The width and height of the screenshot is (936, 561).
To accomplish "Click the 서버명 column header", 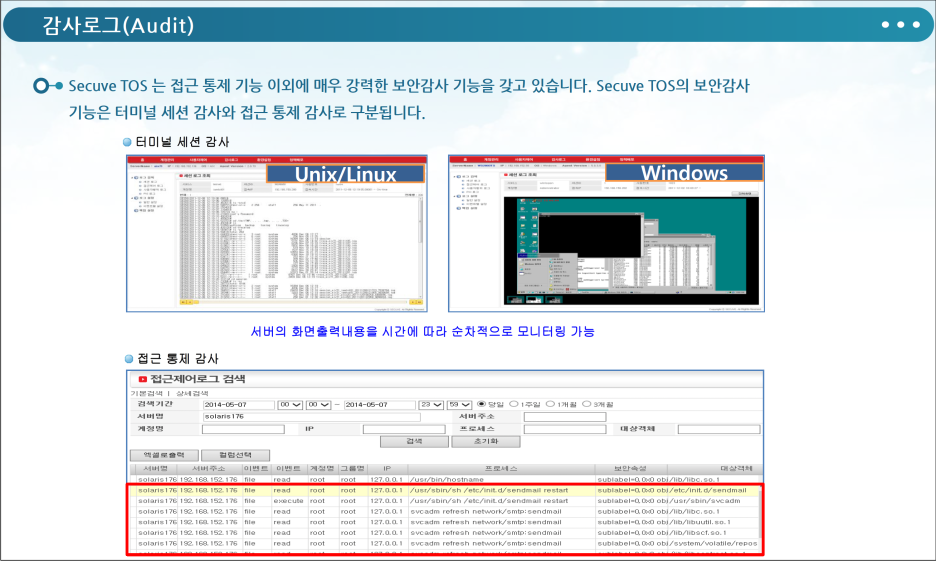I will click(x=155, y=469).
